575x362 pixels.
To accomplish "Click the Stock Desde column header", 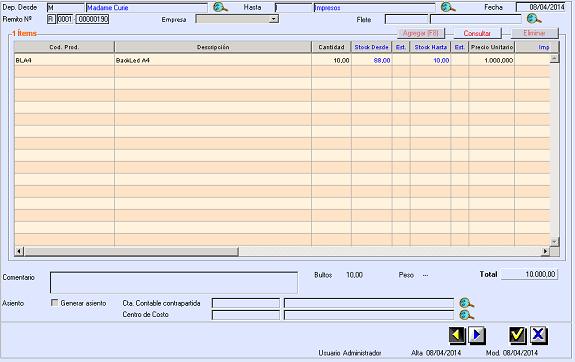I will pyautogui.click(x=371, y=47).
